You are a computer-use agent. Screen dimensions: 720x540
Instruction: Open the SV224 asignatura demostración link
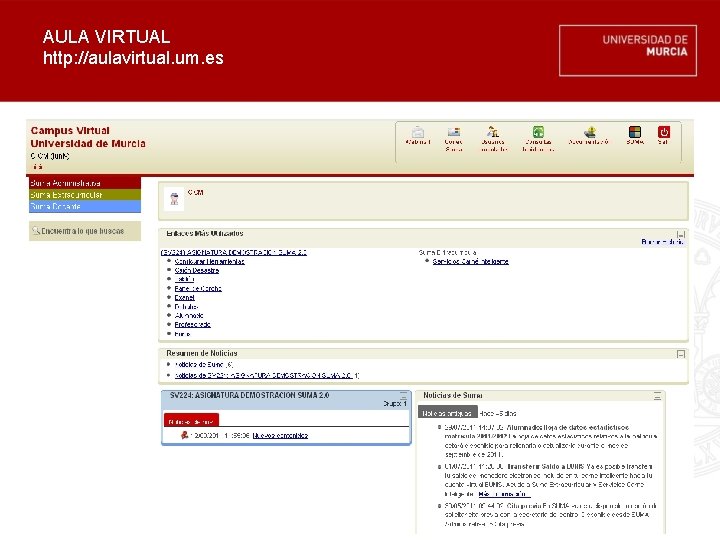click(234, 252)
